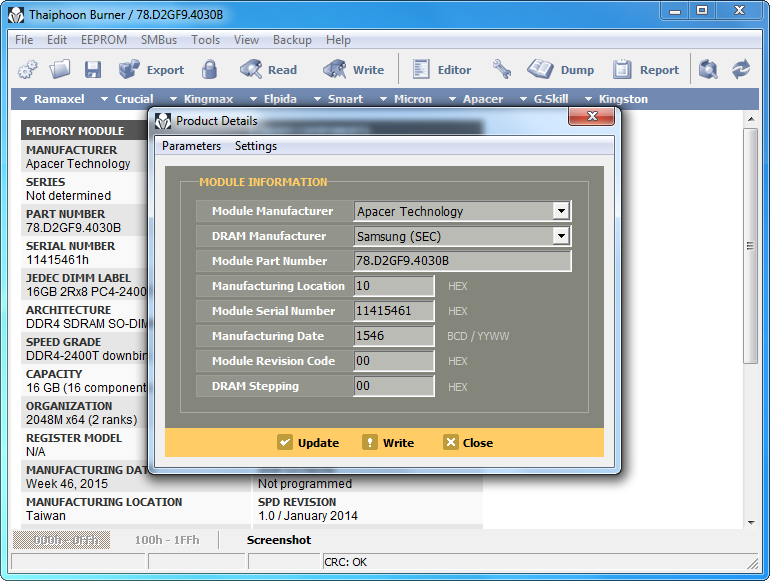Click the magnifier search icon in toolbar
This screenshot has height=581, width=770.
(708, 70)
